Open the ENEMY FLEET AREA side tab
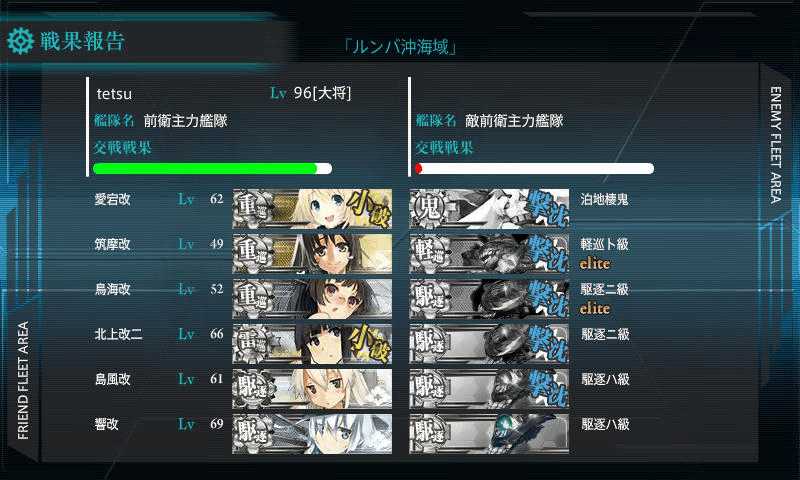This screenshot has width=800, height=480. point(776,144)
